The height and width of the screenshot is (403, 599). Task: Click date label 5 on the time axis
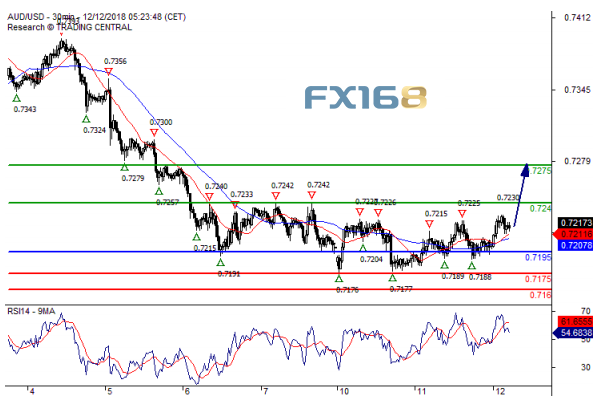pyautogui.click(x=109, y=392)
